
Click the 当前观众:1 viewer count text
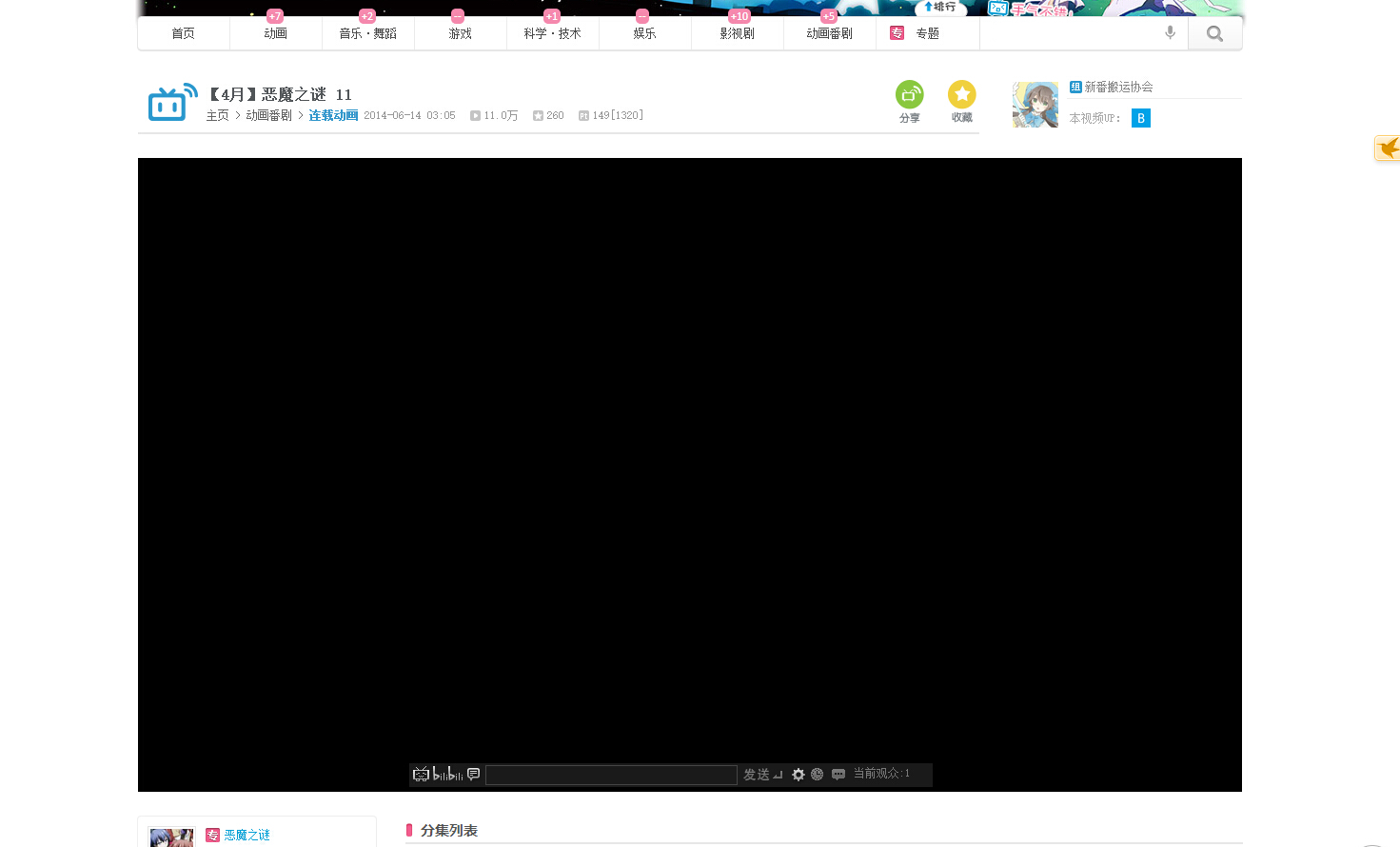881,774
